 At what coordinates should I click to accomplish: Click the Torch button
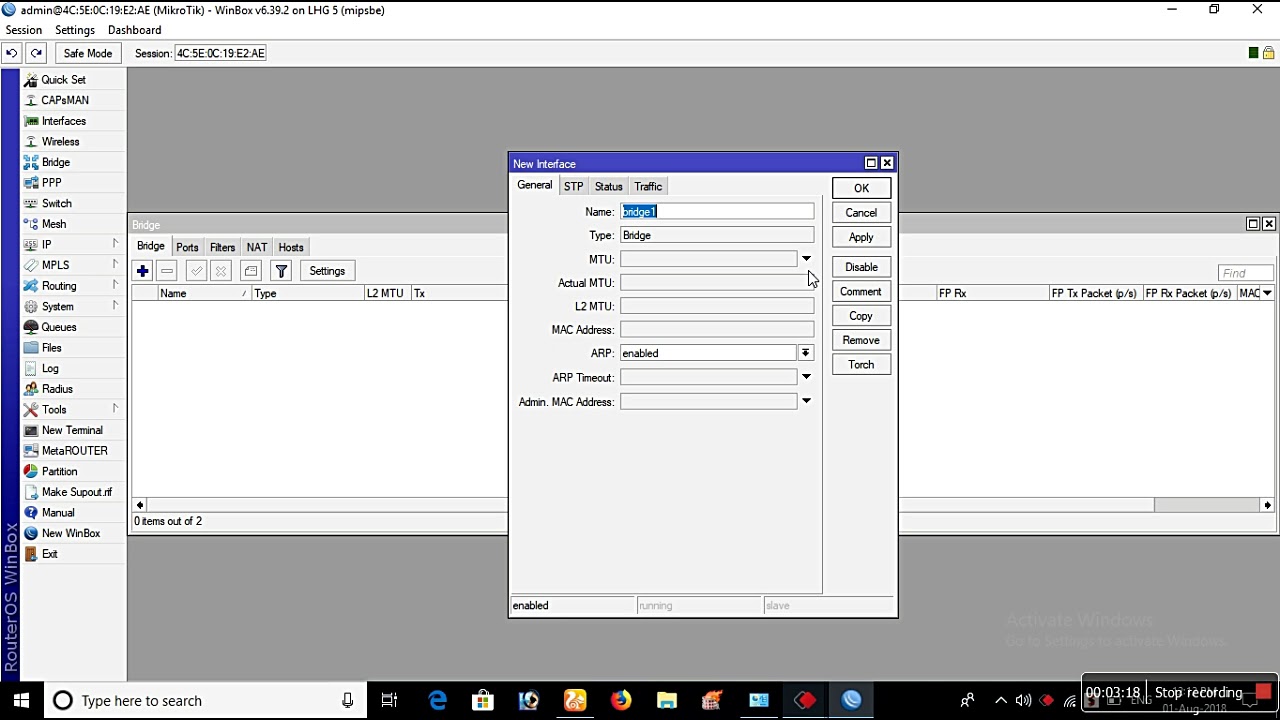tap(861, 365)
